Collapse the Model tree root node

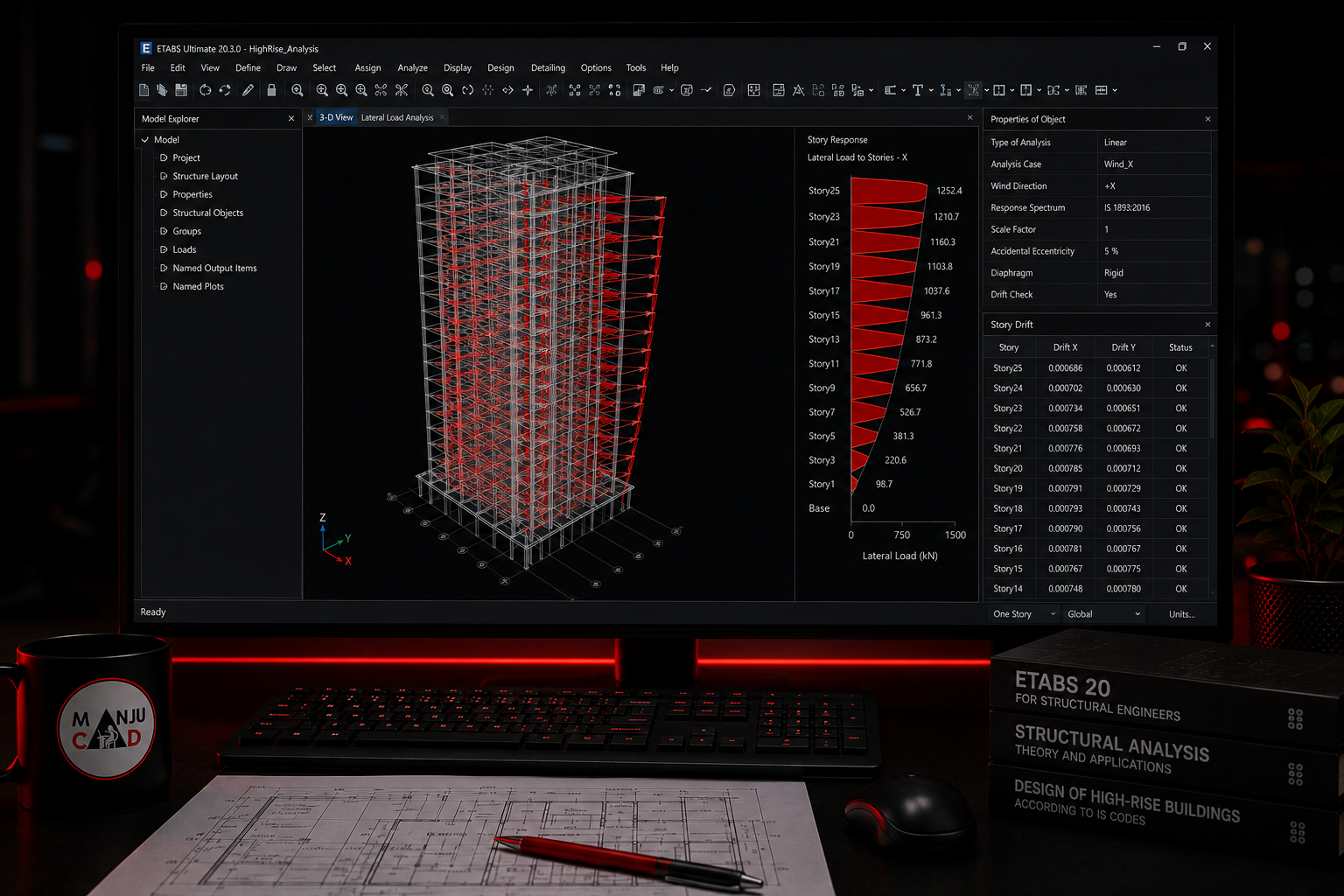(145, 140)
